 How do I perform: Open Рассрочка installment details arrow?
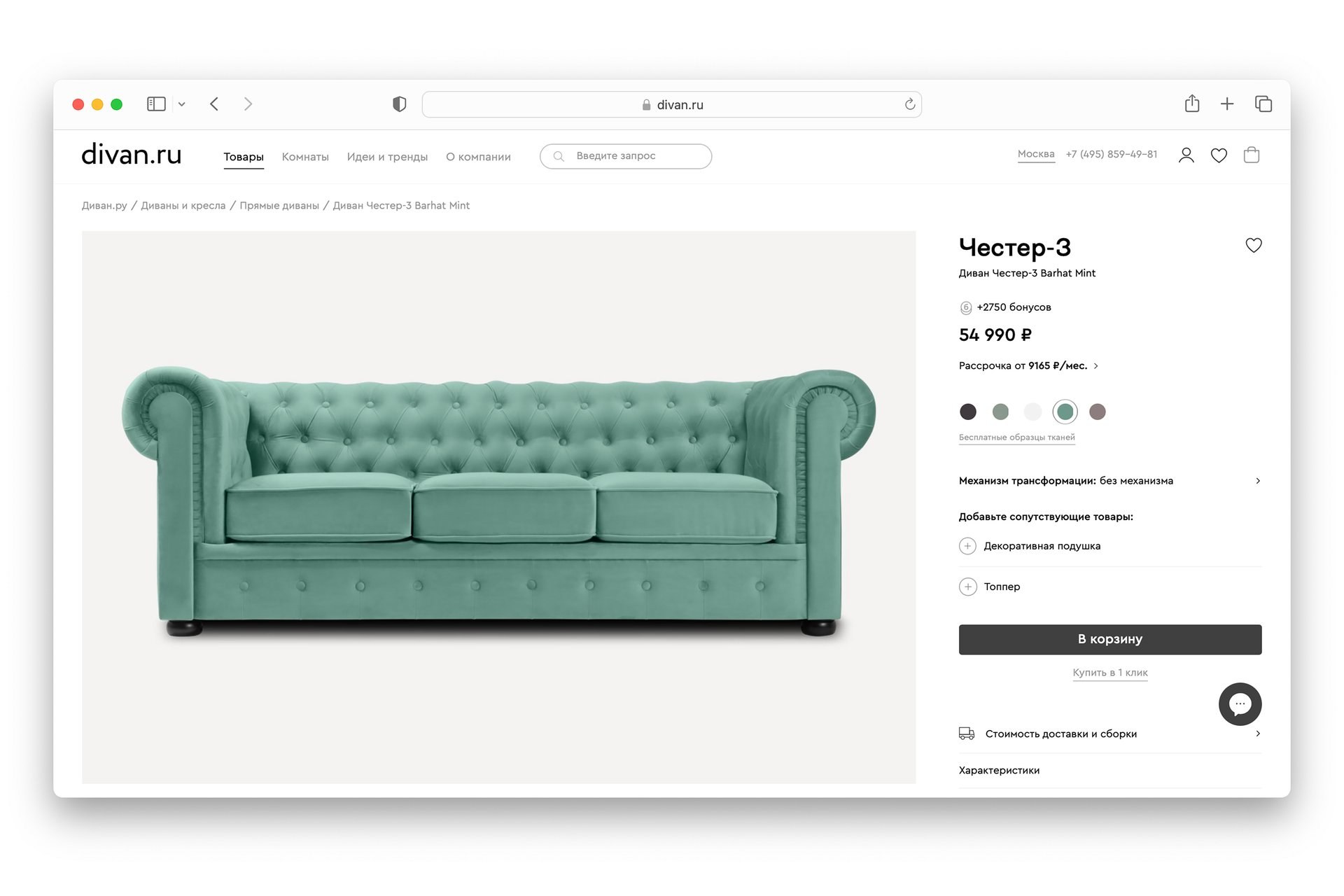pos(1096,366)
